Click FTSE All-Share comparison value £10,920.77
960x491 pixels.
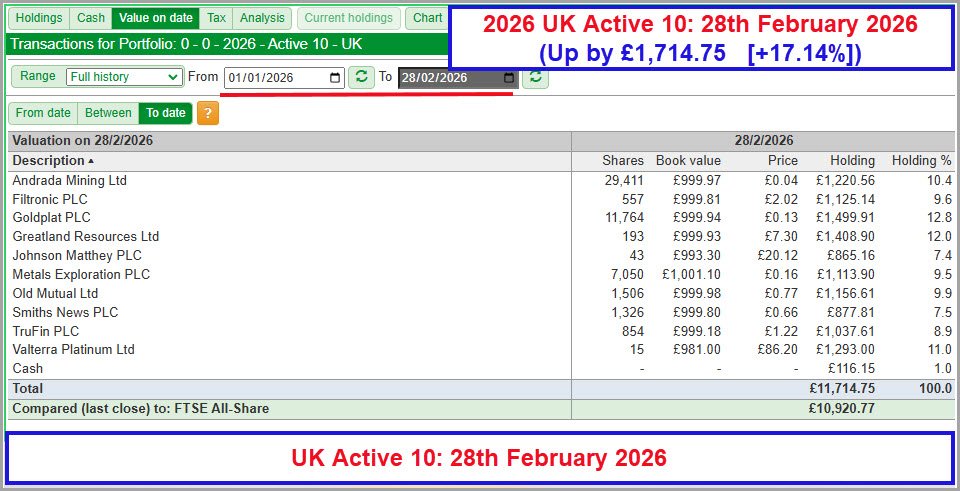pyautogui.click(x=841, y=408)
